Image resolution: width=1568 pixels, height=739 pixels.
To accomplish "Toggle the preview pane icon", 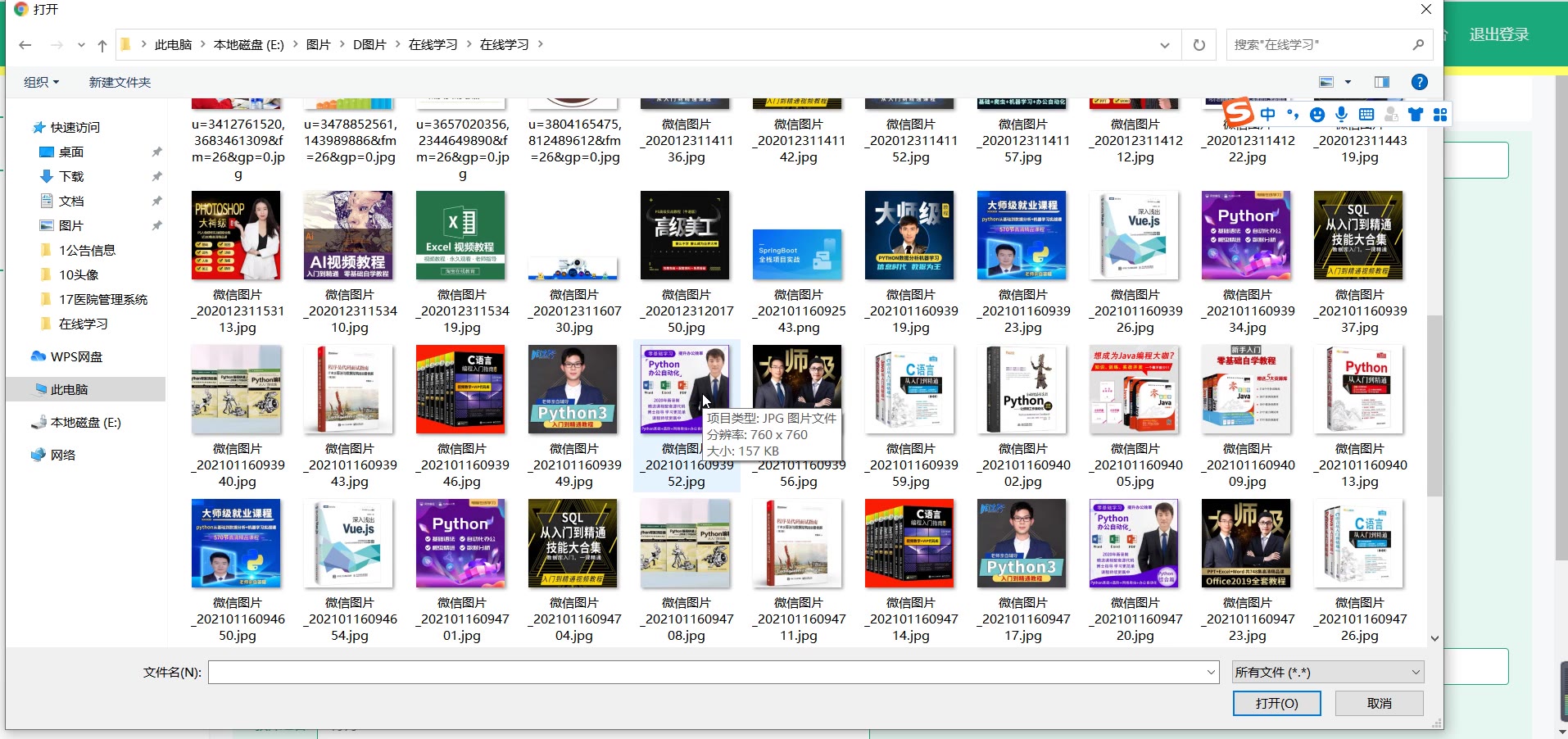I will tap(1382, 82).
